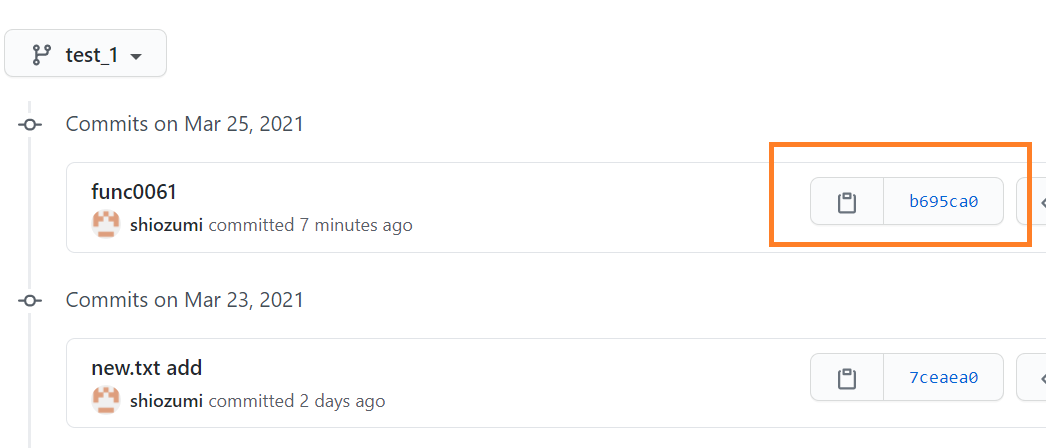Copy the full SHA for b695ca0
The height and width of the screenshot is (448, 1046).
[x=847, y=201]
